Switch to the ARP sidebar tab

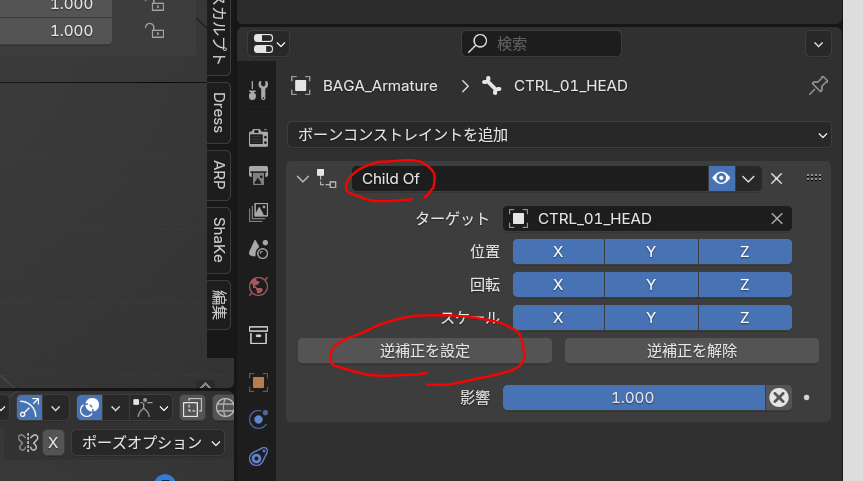218,175
